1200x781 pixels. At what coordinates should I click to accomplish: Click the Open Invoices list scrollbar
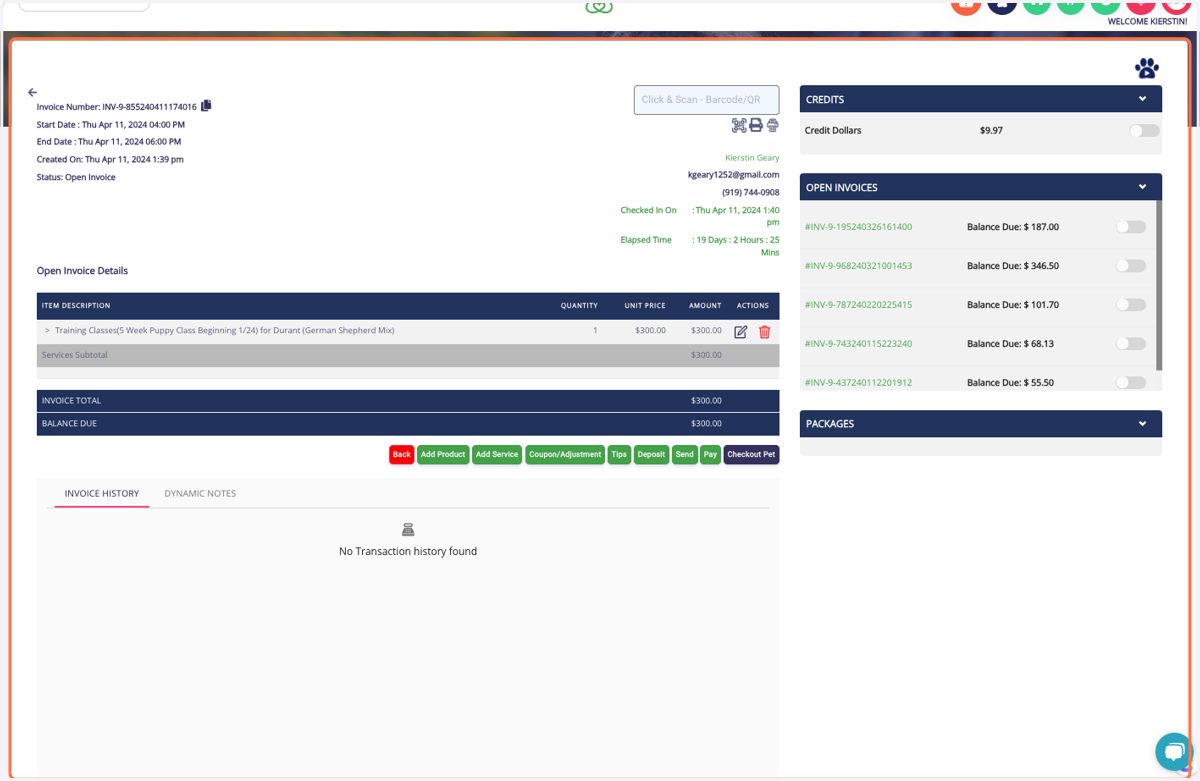[x=1159, y=285]
